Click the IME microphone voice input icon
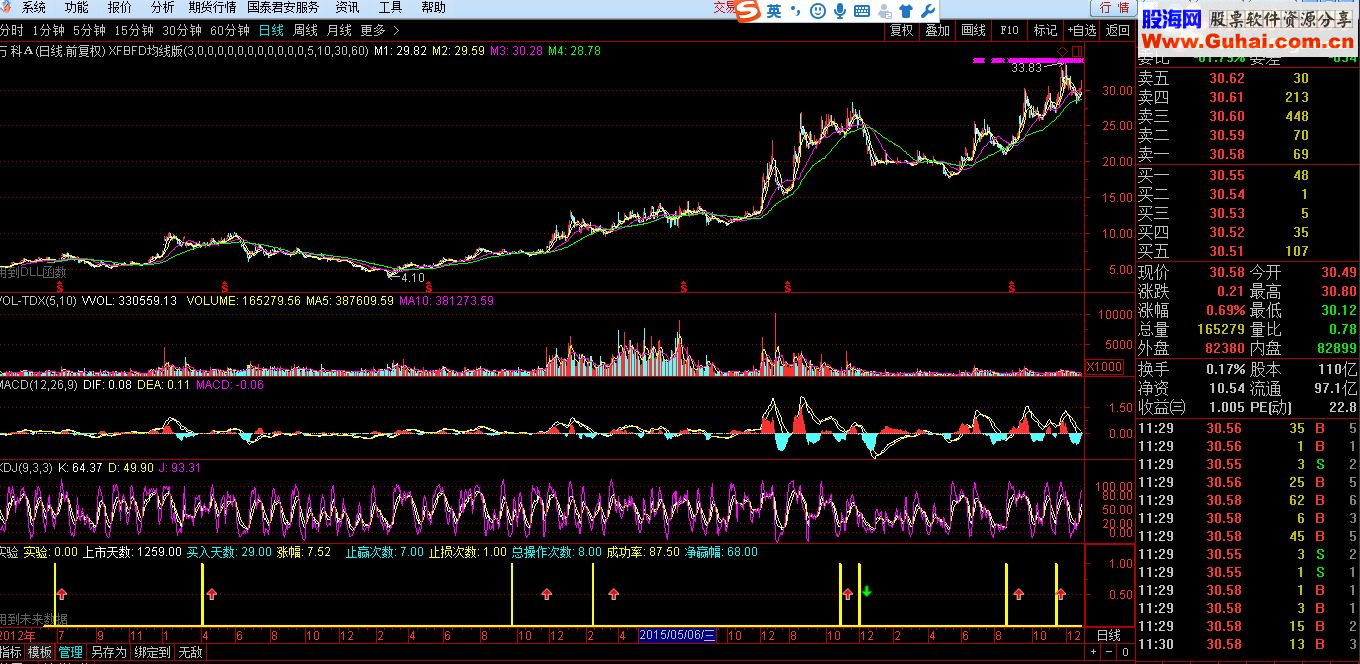Viewport: 1360px width, 664px height. (x=840, y=10)
